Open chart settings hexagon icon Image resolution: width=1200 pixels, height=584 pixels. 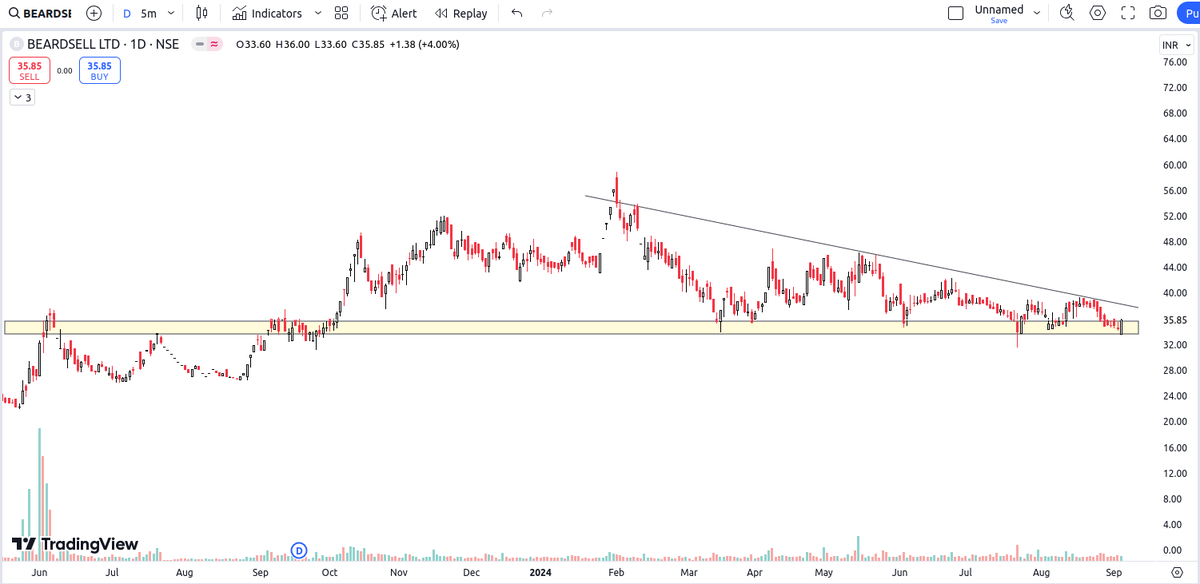pos(1098,13)
